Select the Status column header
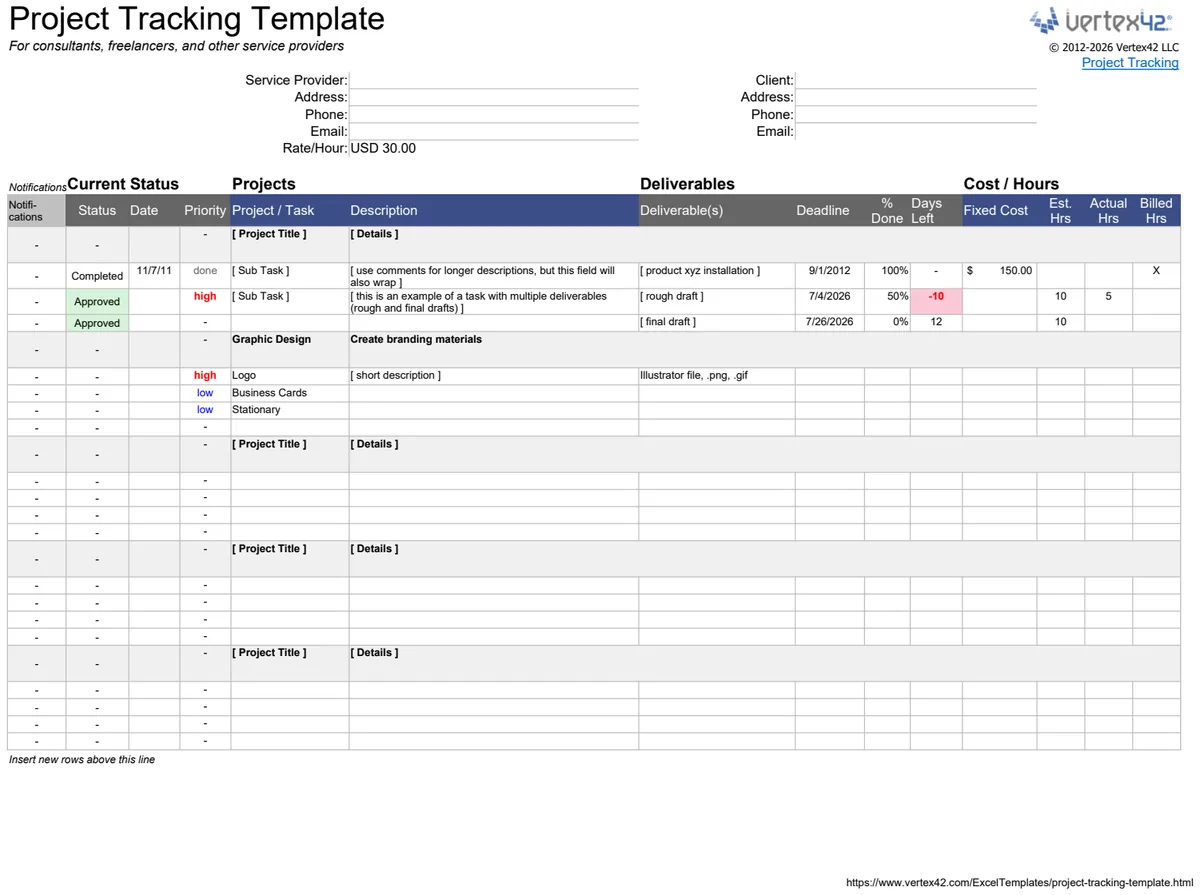 [97, 210]
